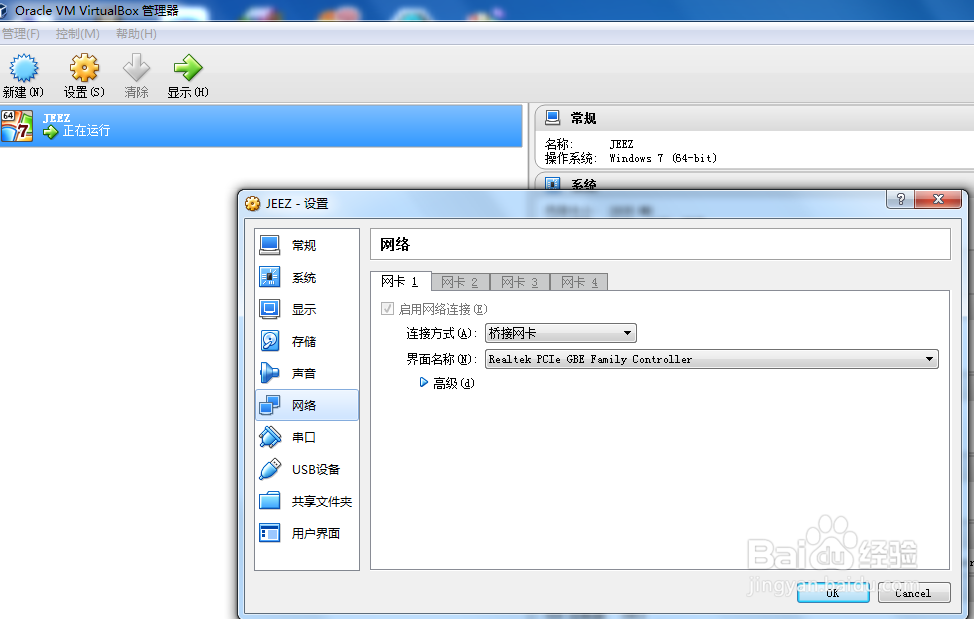Viewport: 974px width, 619px height.
Task: Open Display (显示) settings category
Action: point(307,309)
